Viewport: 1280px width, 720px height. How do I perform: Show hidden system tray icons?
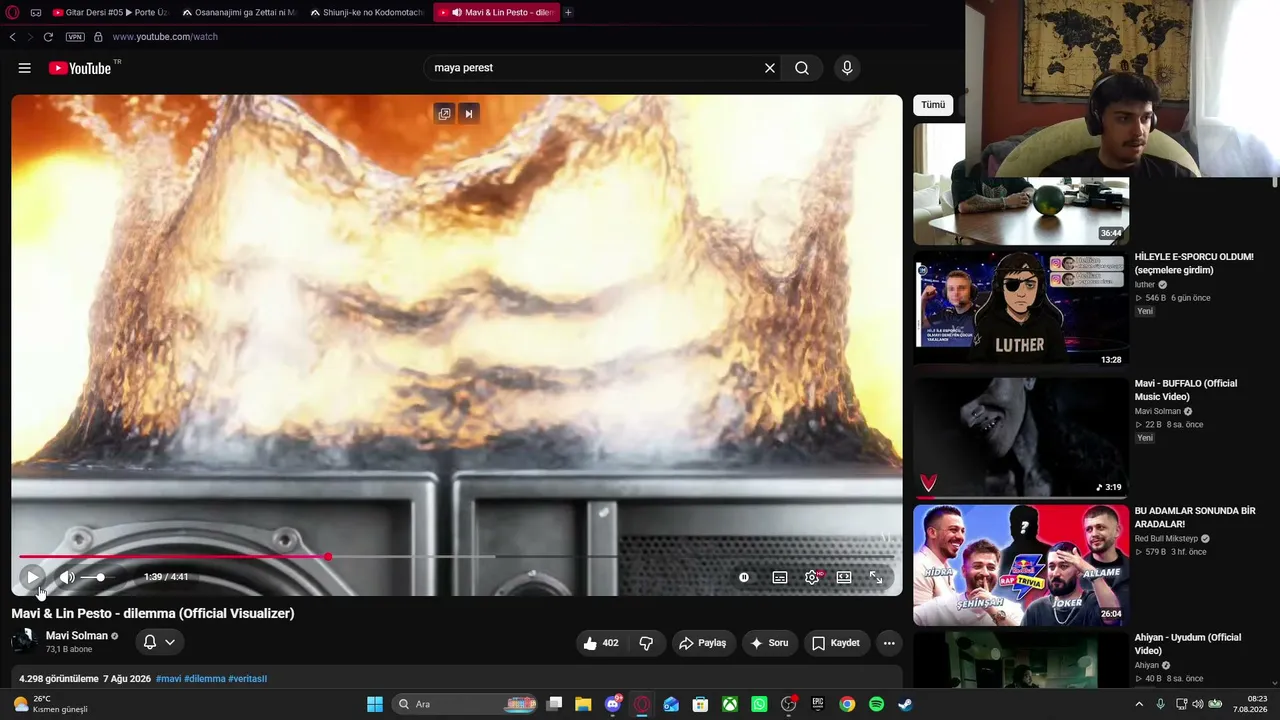tap(1138, 704)
